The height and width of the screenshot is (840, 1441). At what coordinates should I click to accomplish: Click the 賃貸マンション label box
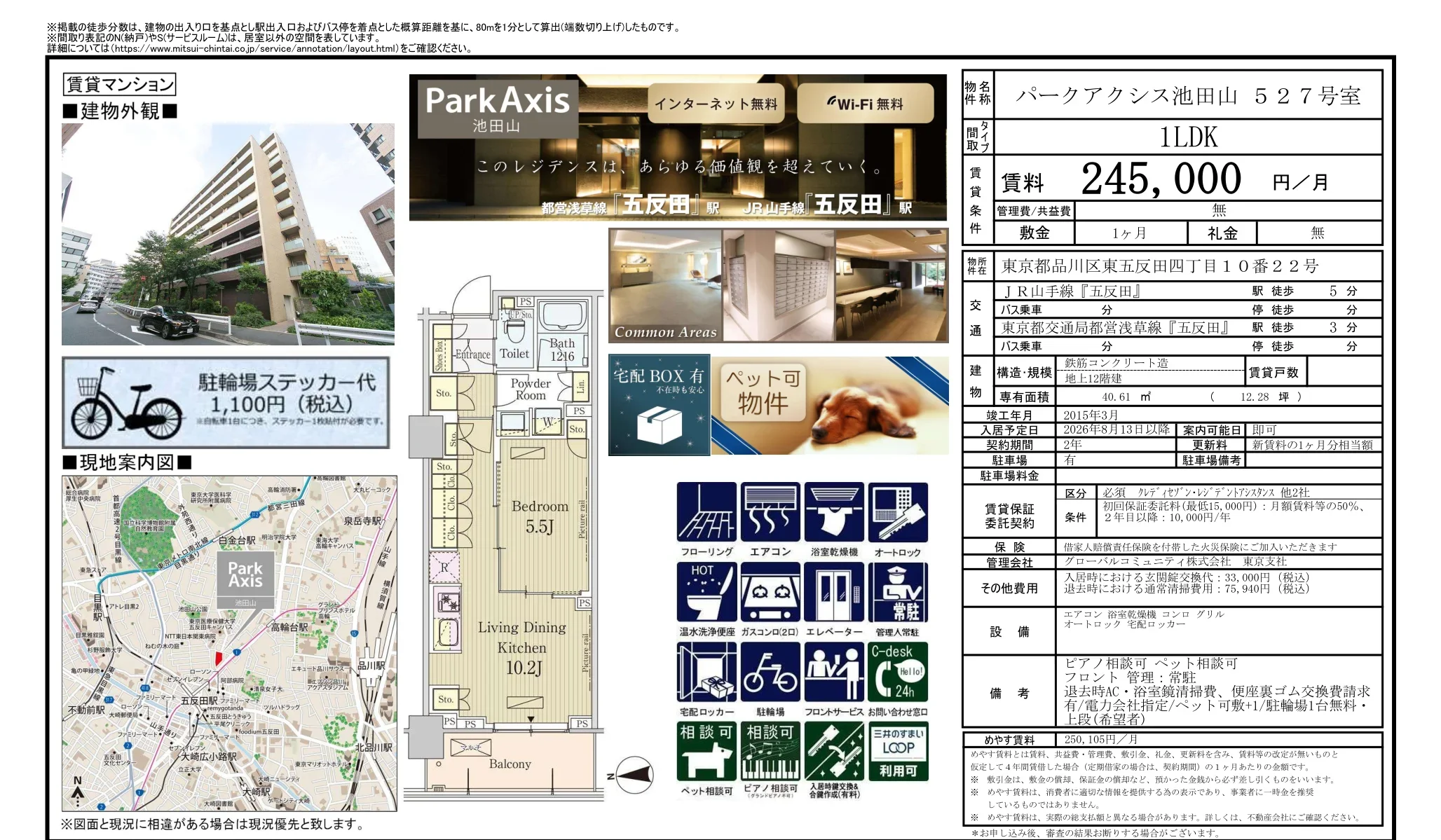coord(119,85)
